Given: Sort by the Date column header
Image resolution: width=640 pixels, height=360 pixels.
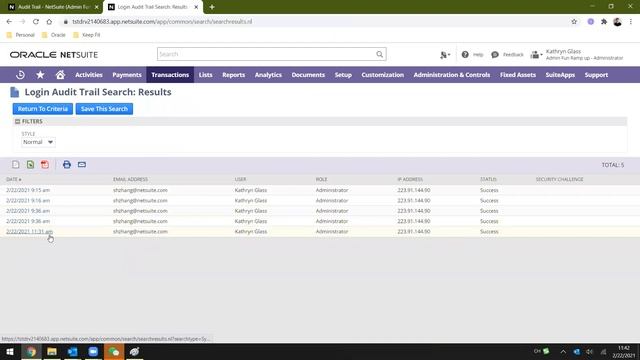Looking at the screenshot, I should pos(13,179).
